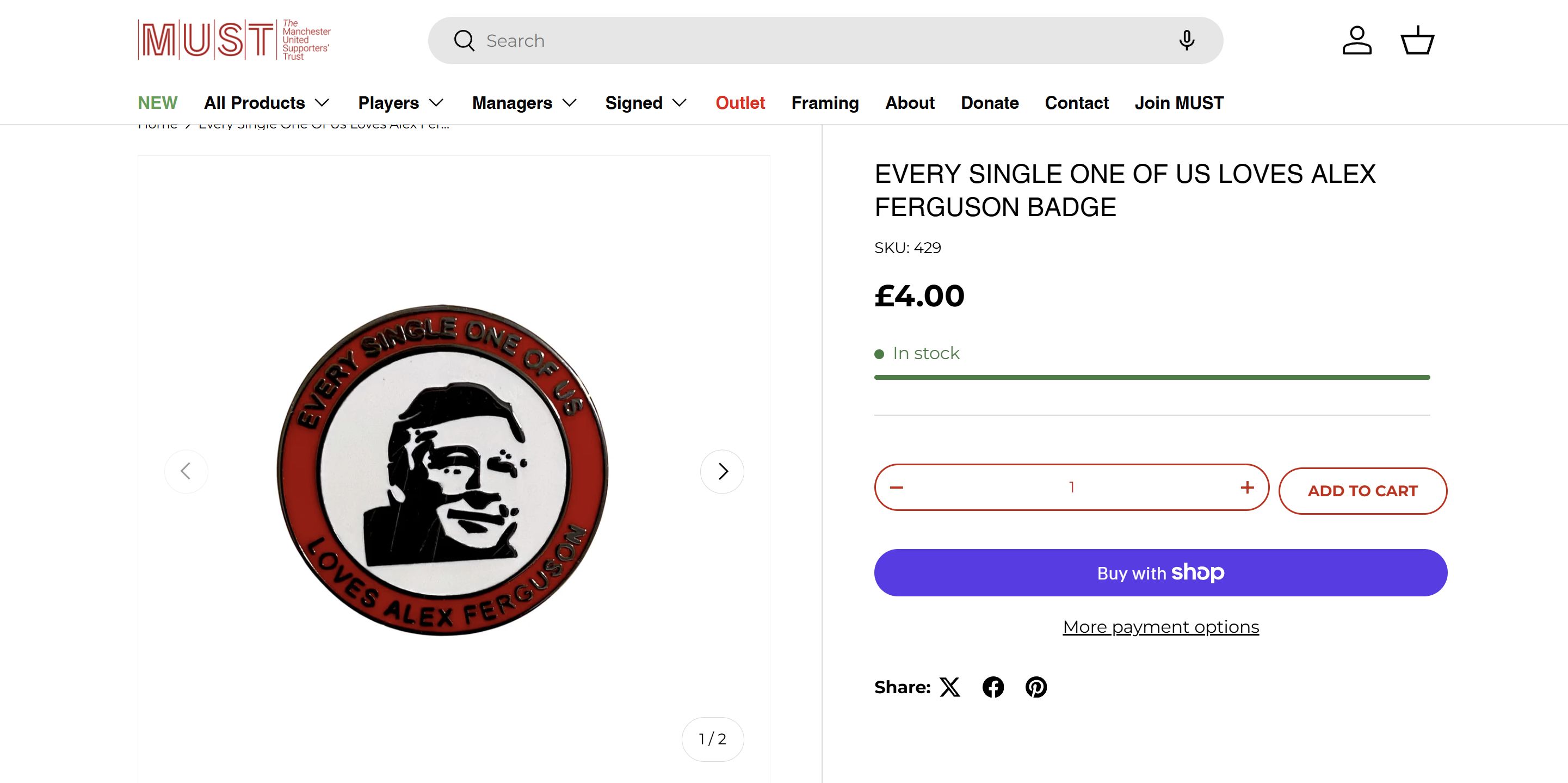
Task: Click the MUST logo
Action: 234,40
